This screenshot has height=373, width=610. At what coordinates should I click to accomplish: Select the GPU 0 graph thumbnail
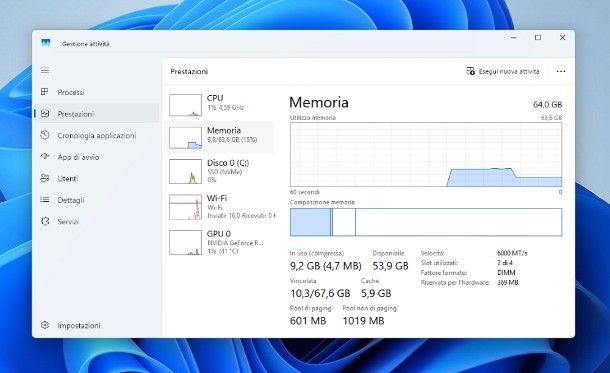(185, 242)
